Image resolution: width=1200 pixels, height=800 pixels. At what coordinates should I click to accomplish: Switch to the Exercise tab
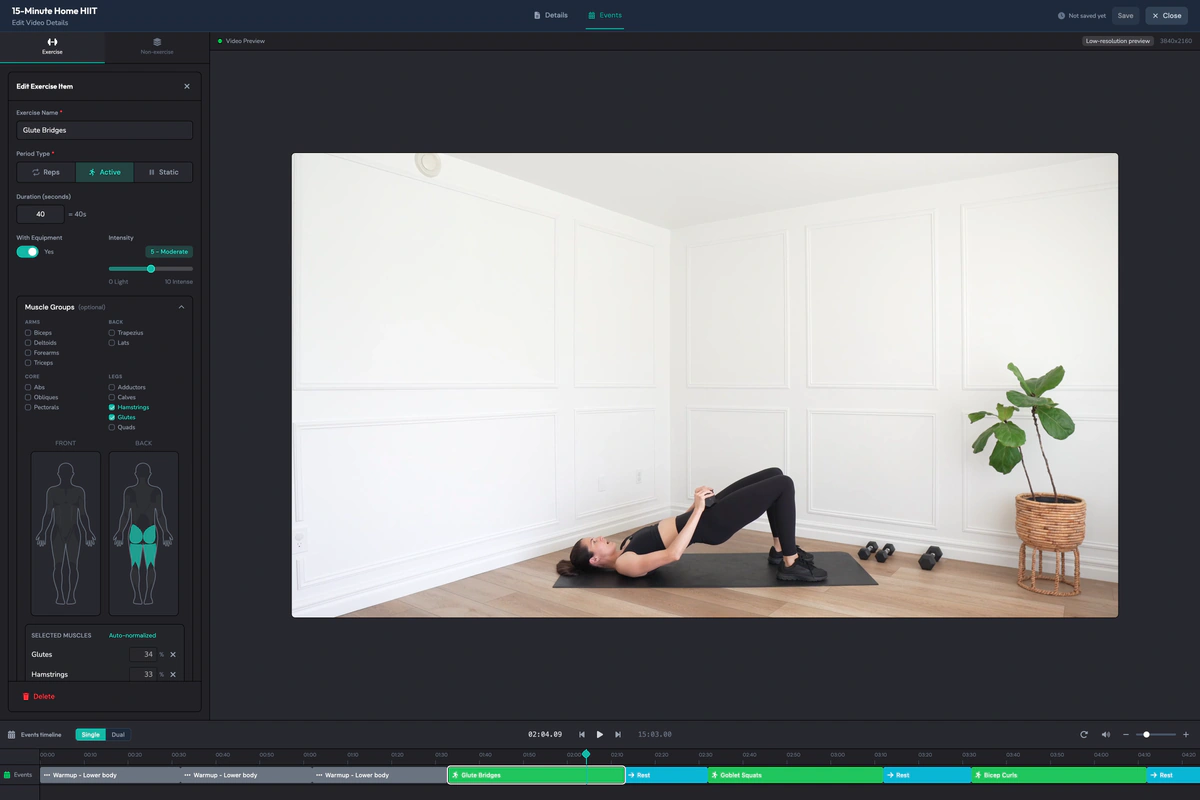click(52, 46)
